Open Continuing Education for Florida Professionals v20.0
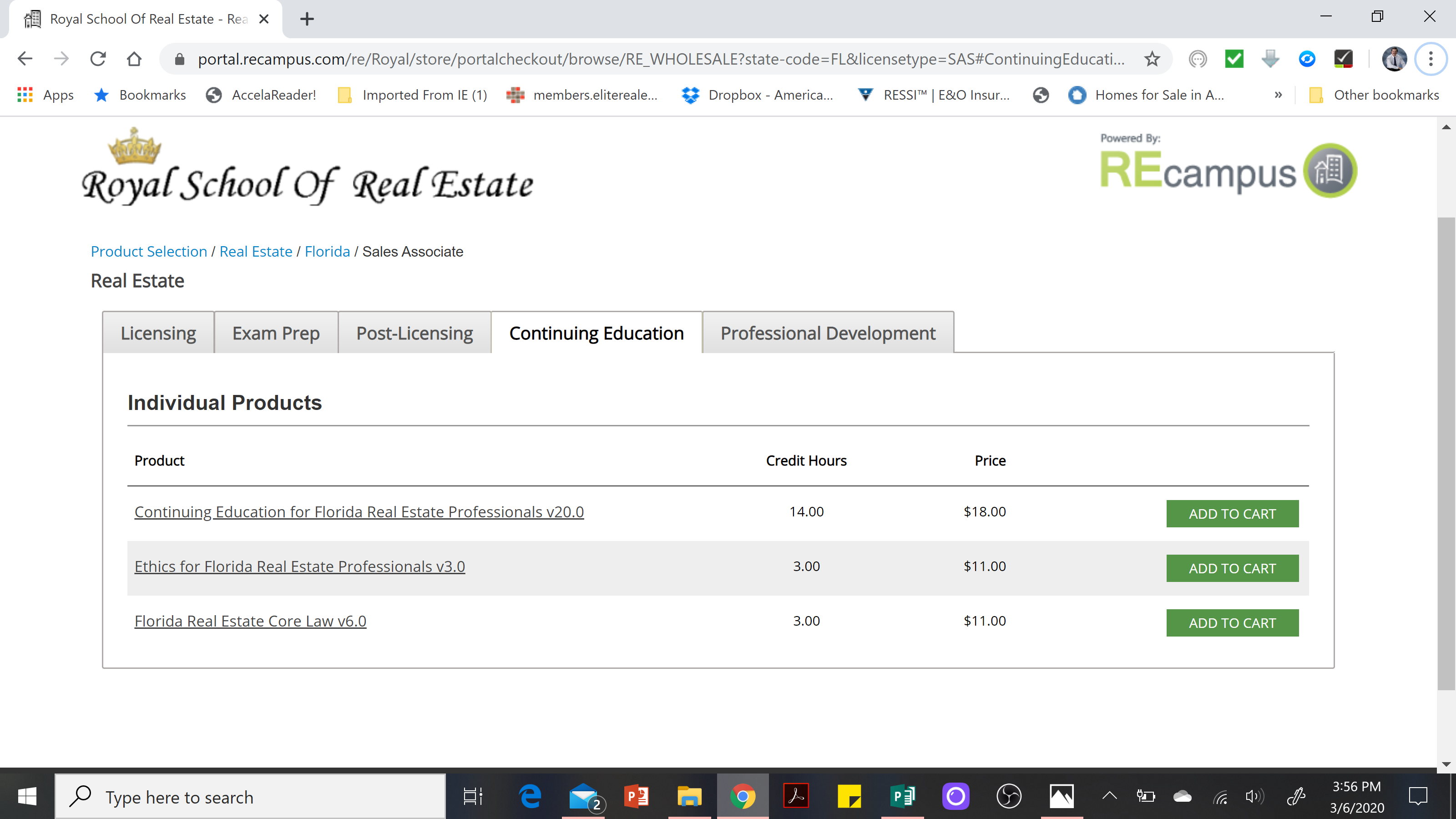Viewport: 1456px width, 819px height. [x=359, y=511]
